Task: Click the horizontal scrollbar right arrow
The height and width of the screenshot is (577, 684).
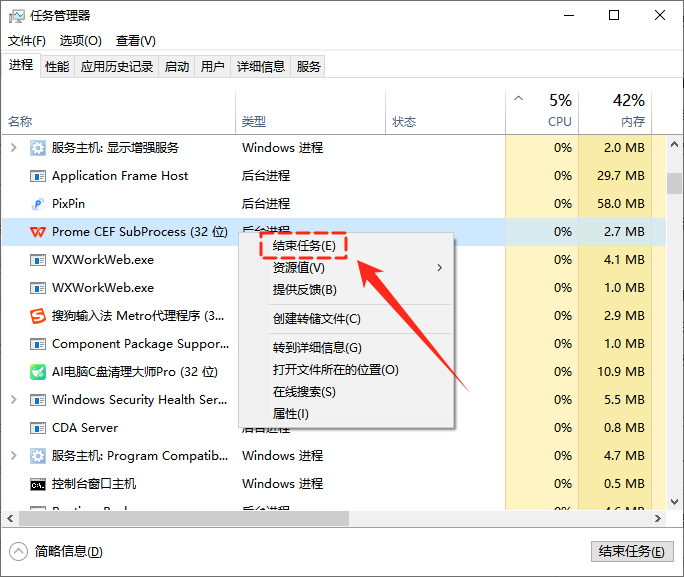Action: tap(658, 519)
